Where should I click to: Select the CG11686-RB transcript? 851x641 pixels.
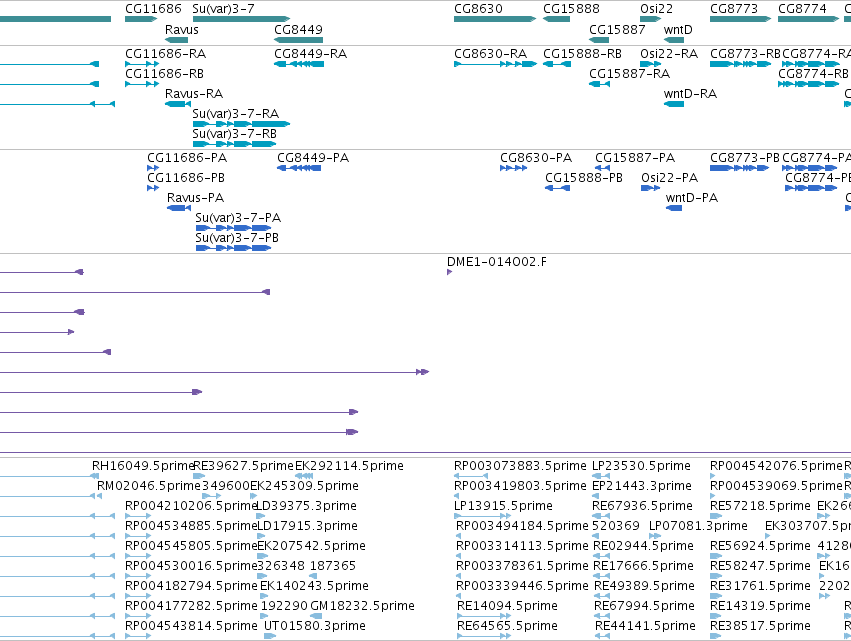click(x=142, y=84)
